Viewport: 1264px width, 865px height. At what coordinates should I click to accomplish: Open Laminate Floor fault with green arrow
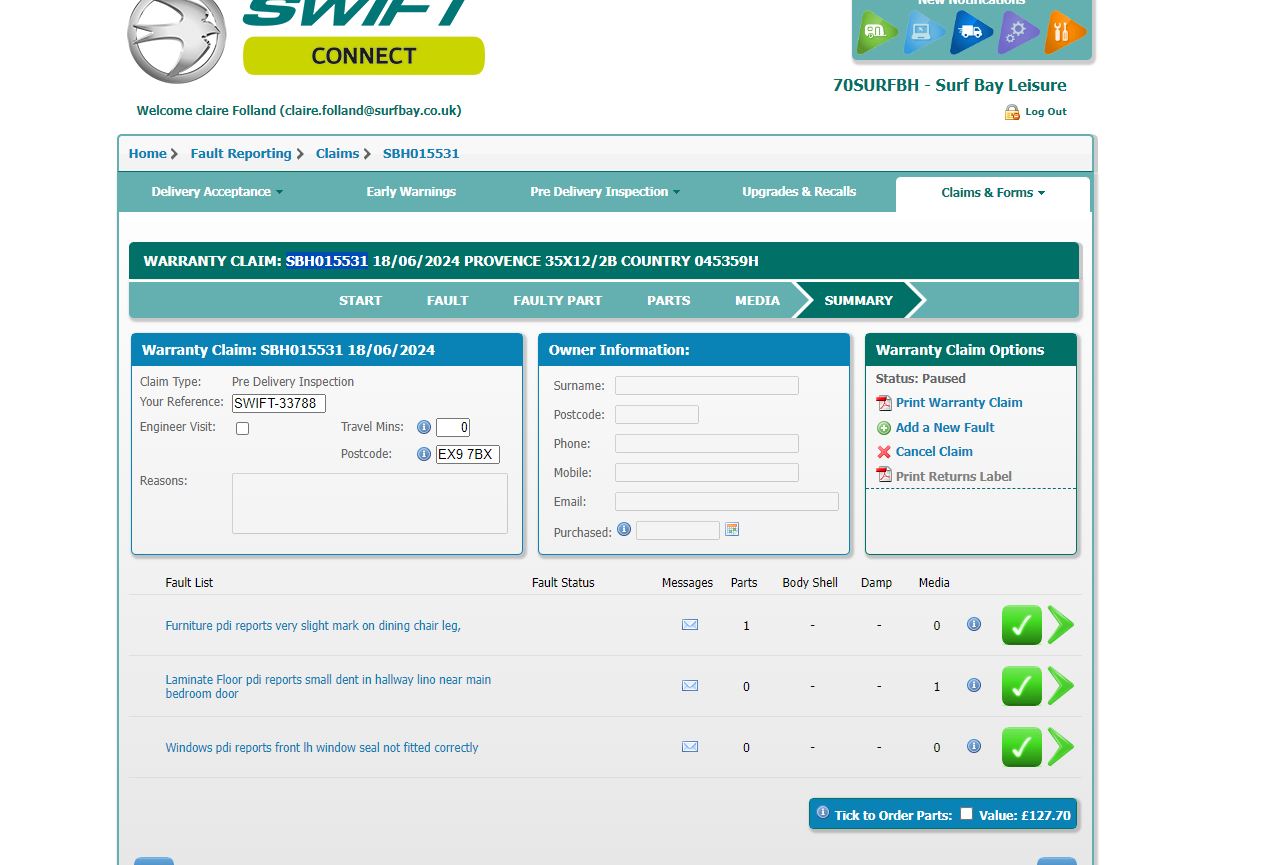pyautogui.click(x=1061, y=686)
